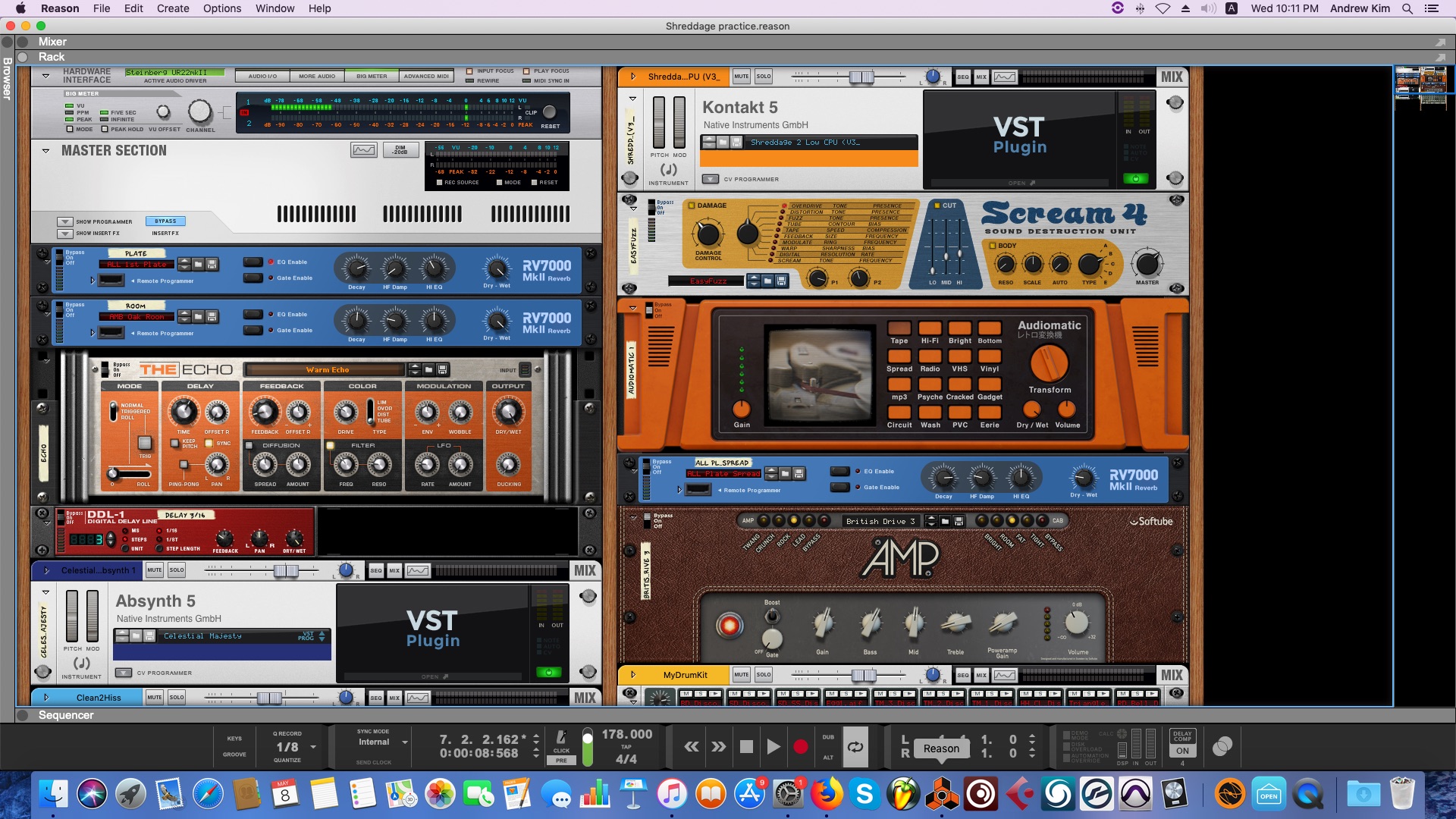This screenshot has width=1456, height=819.
Task: Click the Softube Amp red power button
Action: (729, 626)
